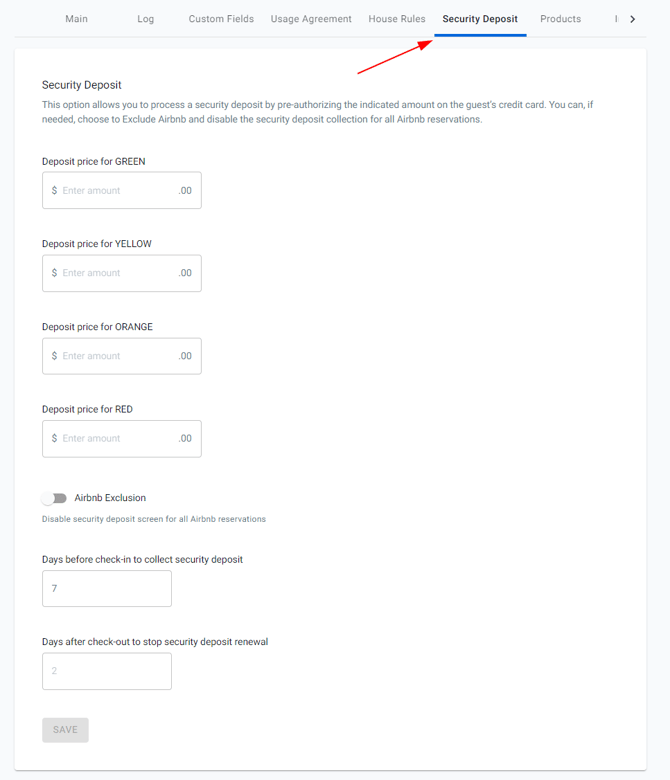670x780 pixels.
Task: Open the Custom Fields tab
Action: pyautogui.click(x=221, y=19)
